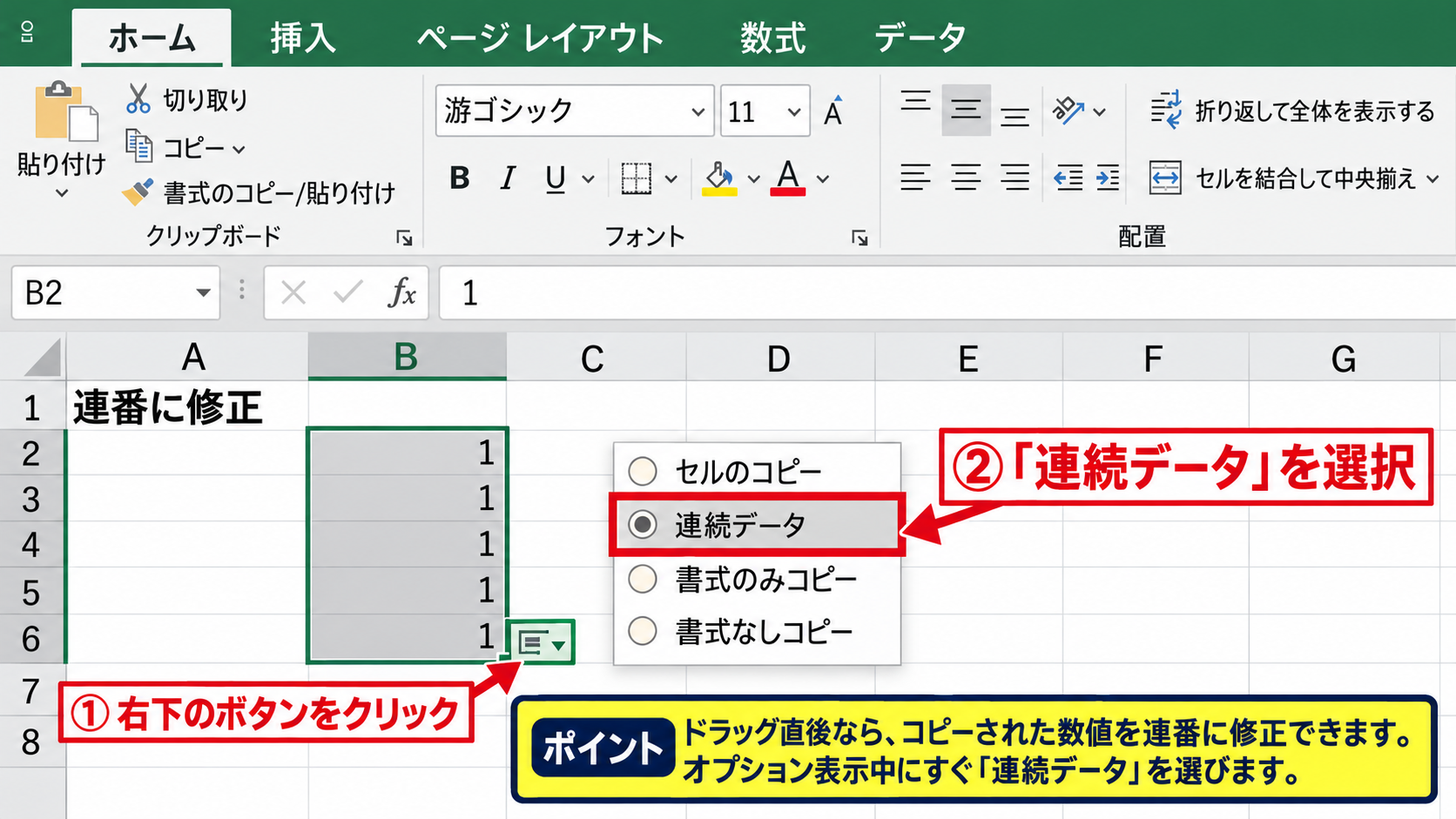The width and height of the screenshot is (1456, 819).
Task: Click the Borders icon
Action: (x=636, y=178)
